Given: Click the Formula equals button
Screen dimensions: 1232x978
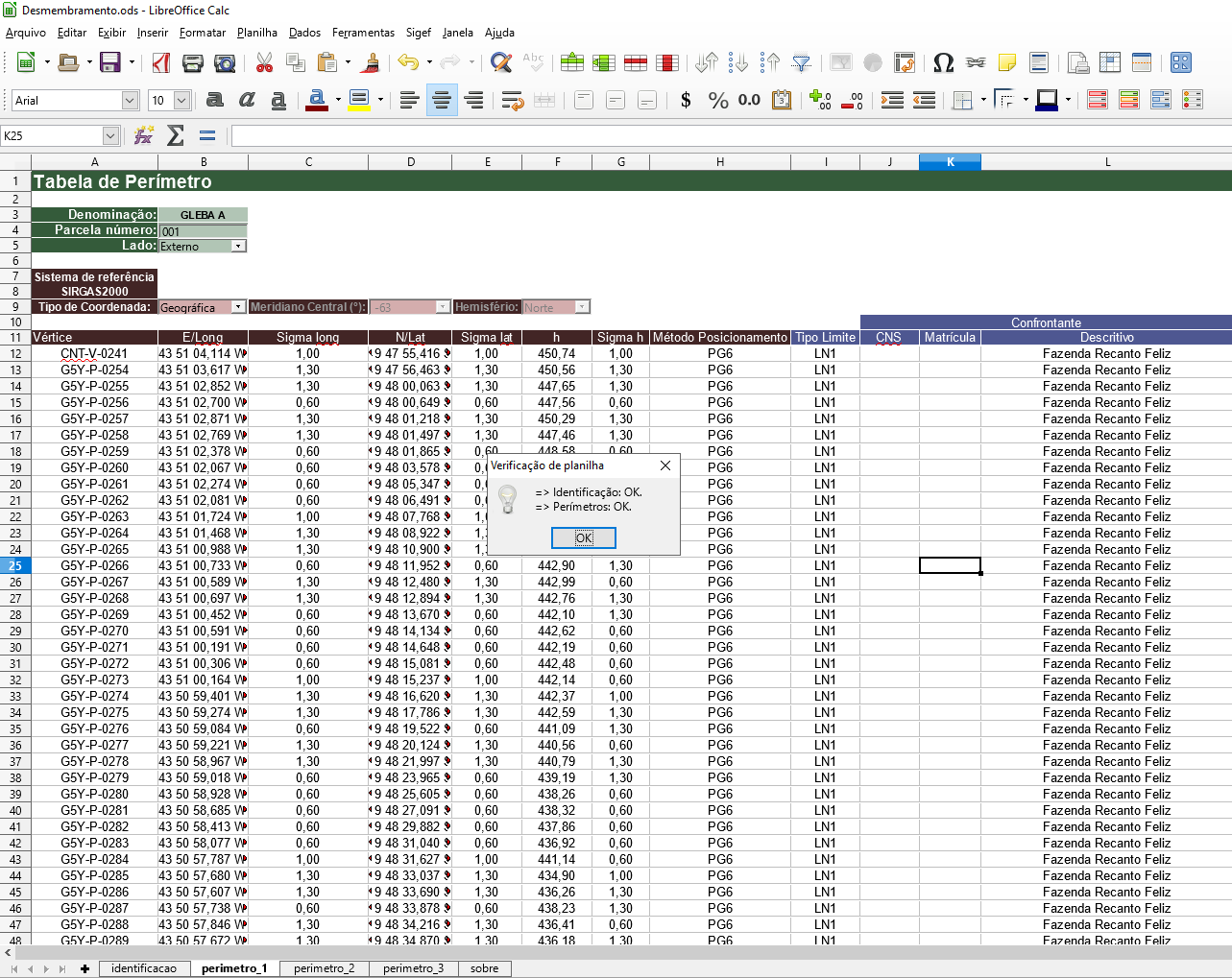Looking at the screenshot, I should [207, 136].
